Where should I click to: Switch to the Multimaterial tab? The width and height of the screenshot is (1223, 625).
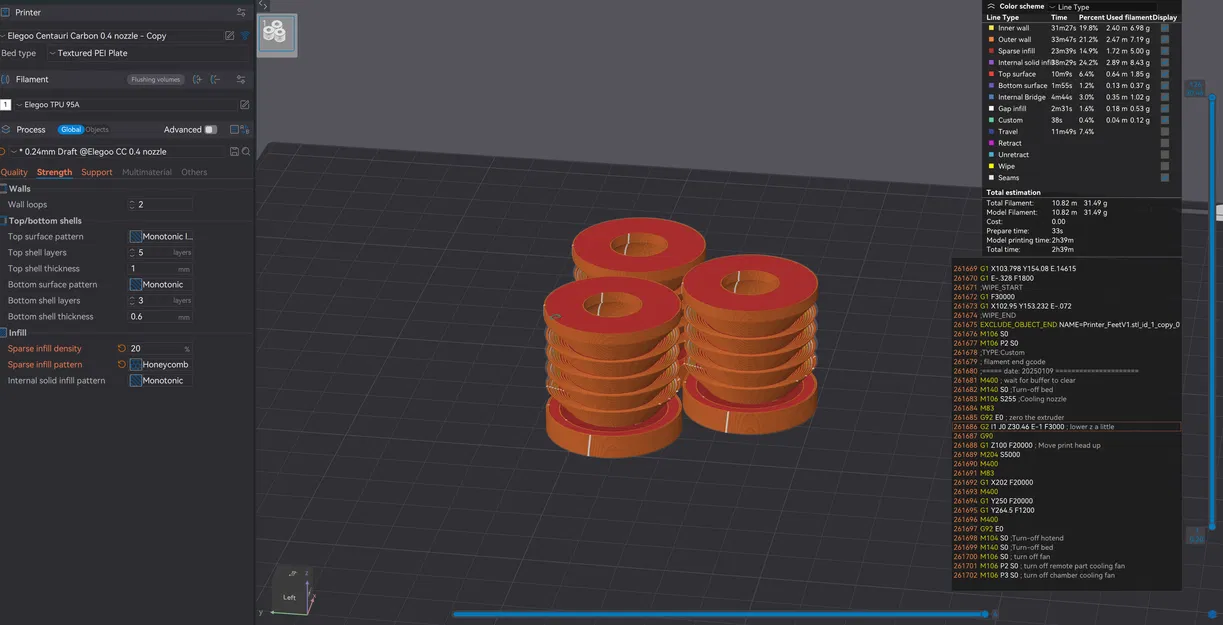click(x=147, y=172)
